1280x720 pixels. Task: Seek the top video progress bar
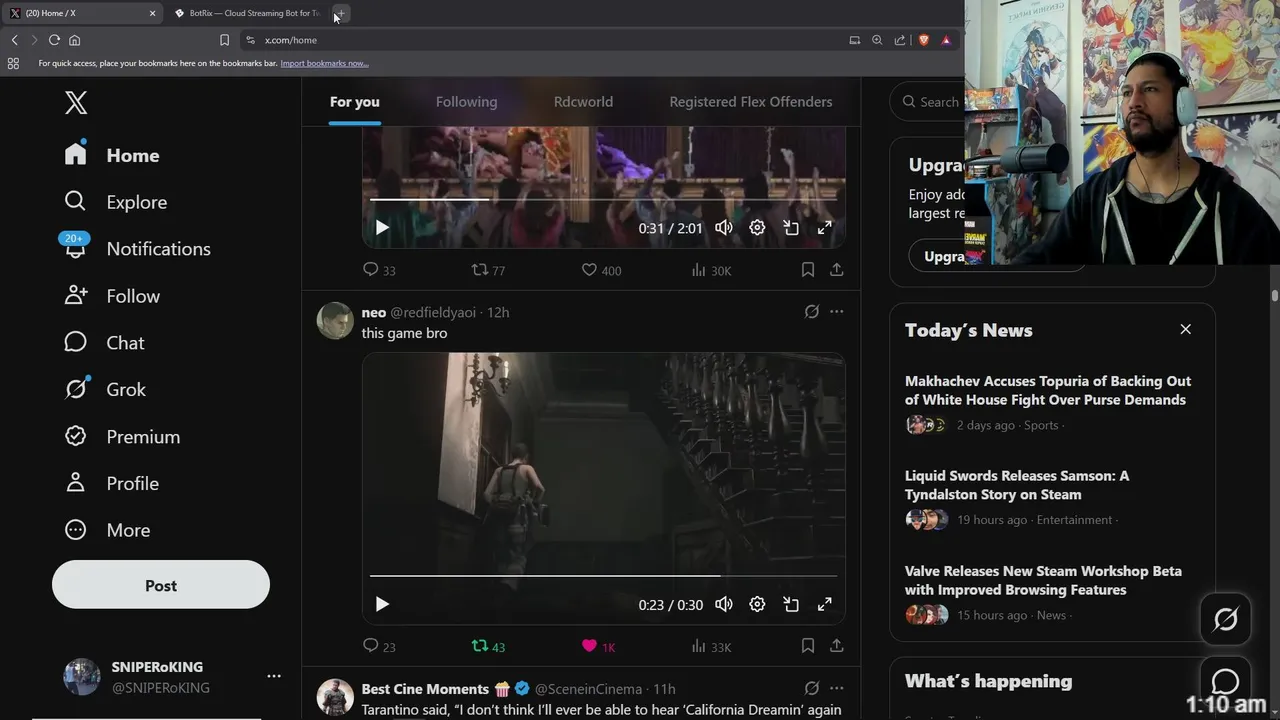pyautogui.click(x=603, y=199)
